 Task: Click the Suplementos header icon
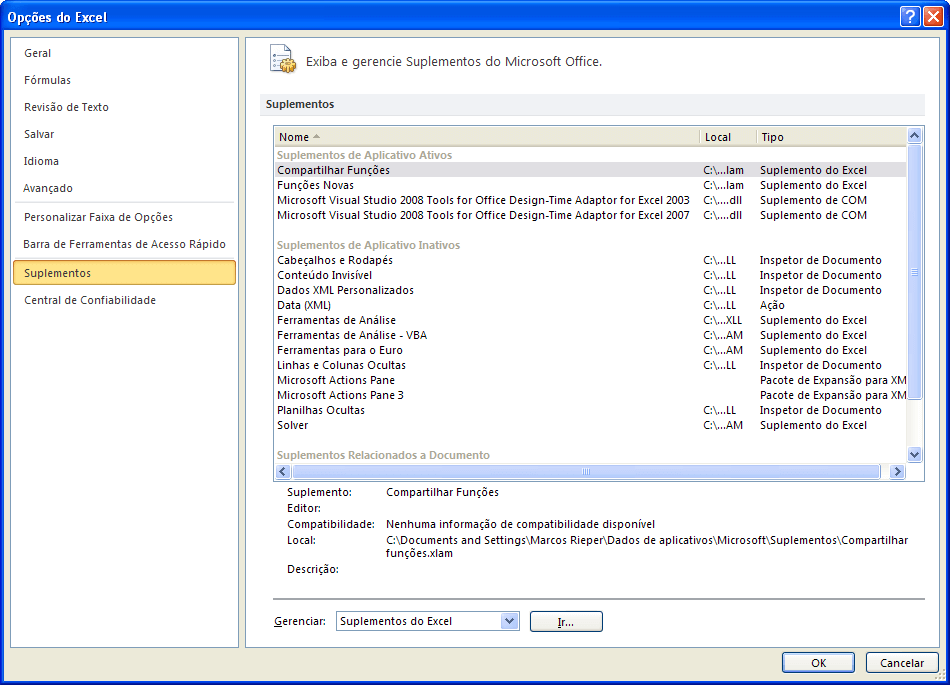coord(283,59)
